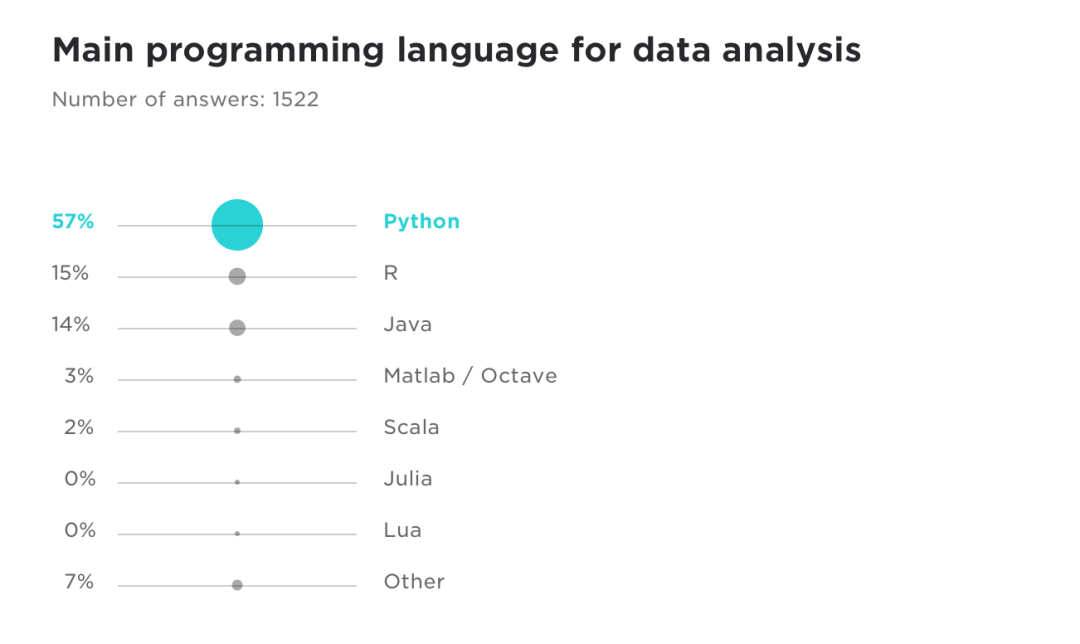Click the Java language label

(x=408, y=324)
